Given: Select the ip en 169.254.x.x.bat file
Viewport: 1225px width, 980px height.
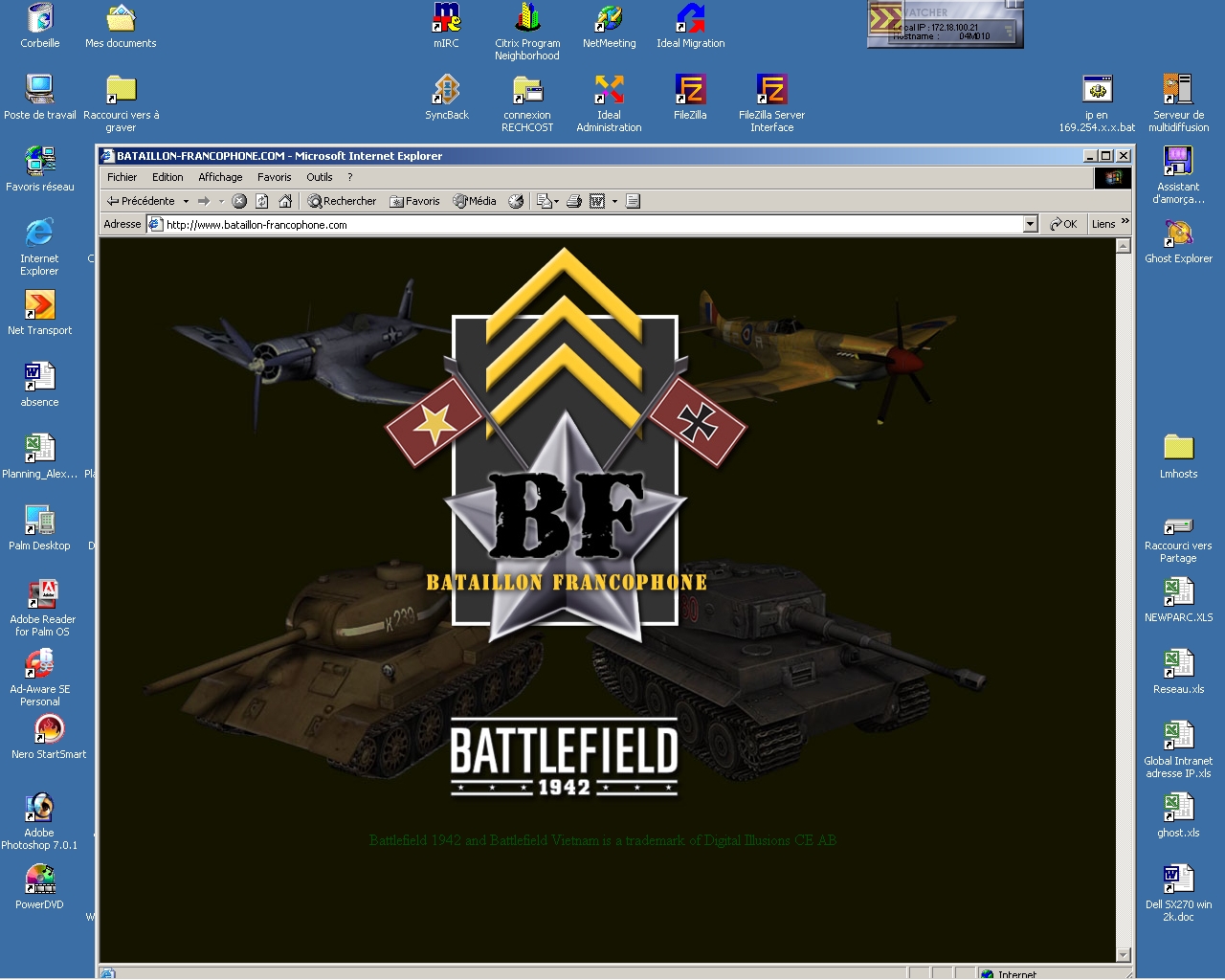Looking at the screenshot, I should click(1097, 103).
